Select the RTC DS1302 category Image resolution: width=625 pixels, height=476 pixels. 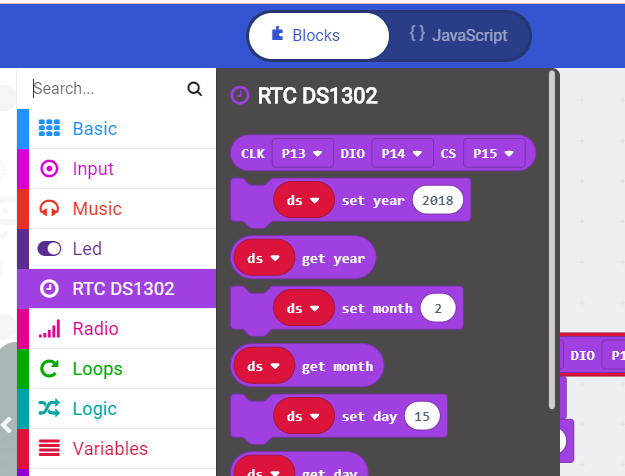click(x=117, y=288)
